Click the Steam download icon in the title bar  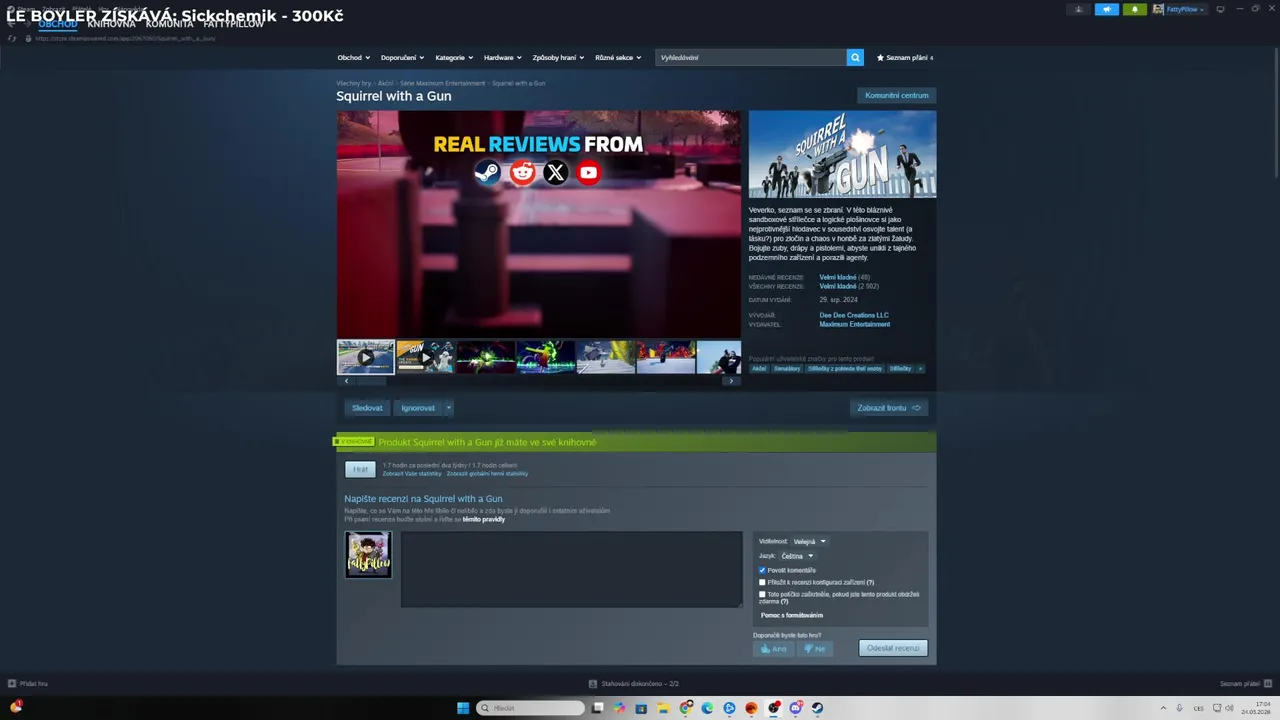point(1078,9)
